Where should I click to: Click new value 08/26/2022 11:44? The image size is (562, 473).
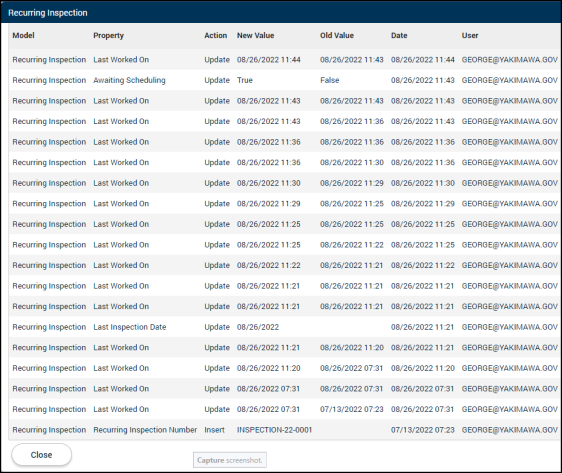[269, 60]
